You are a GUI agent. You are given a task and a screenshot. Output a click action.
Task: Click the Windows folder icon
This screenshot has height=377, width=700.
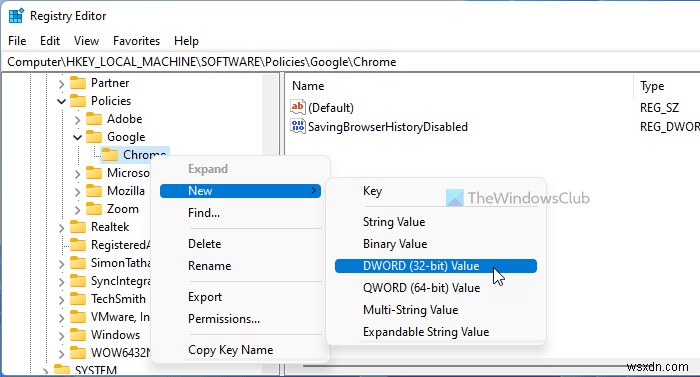78,335
